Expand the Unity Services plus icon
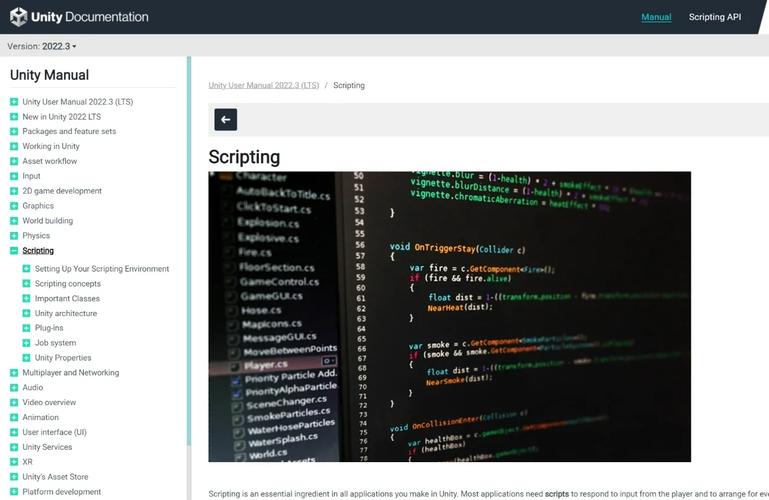This screenshot has width=769, height=500. click(x=14, y=447)
